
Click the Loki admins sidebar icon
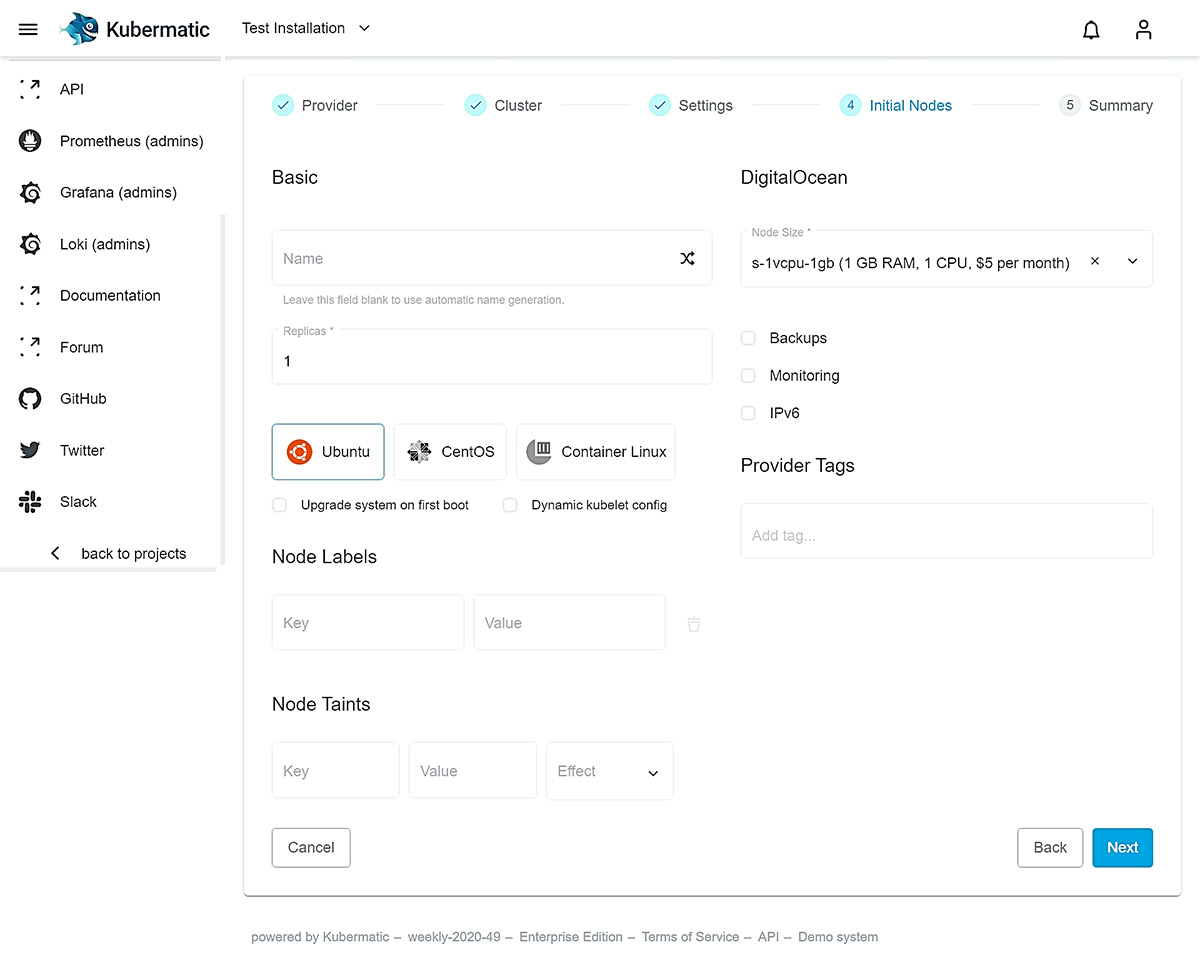click(x=29, y=244)
